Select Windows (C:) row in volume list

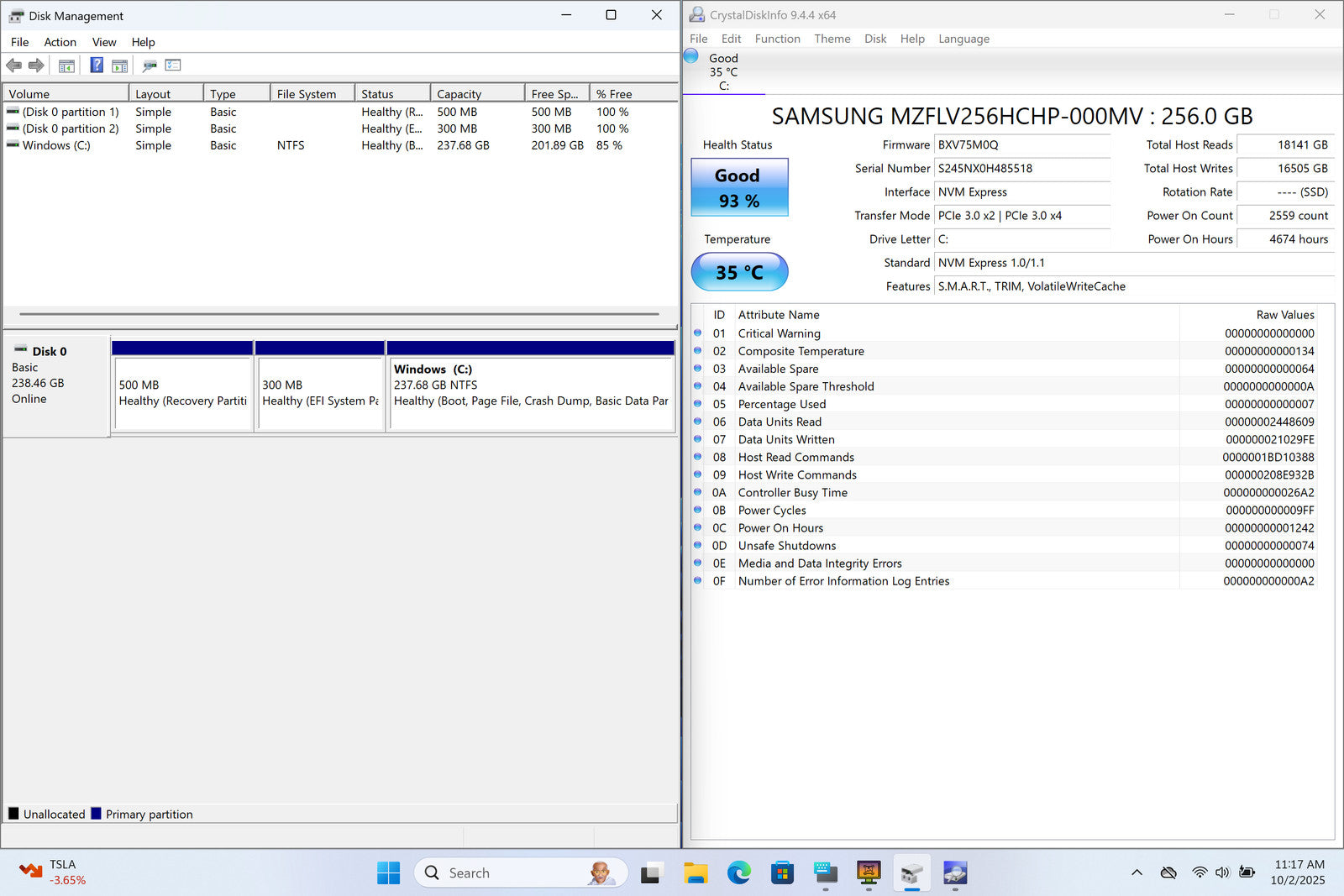[x=56, y=145]
